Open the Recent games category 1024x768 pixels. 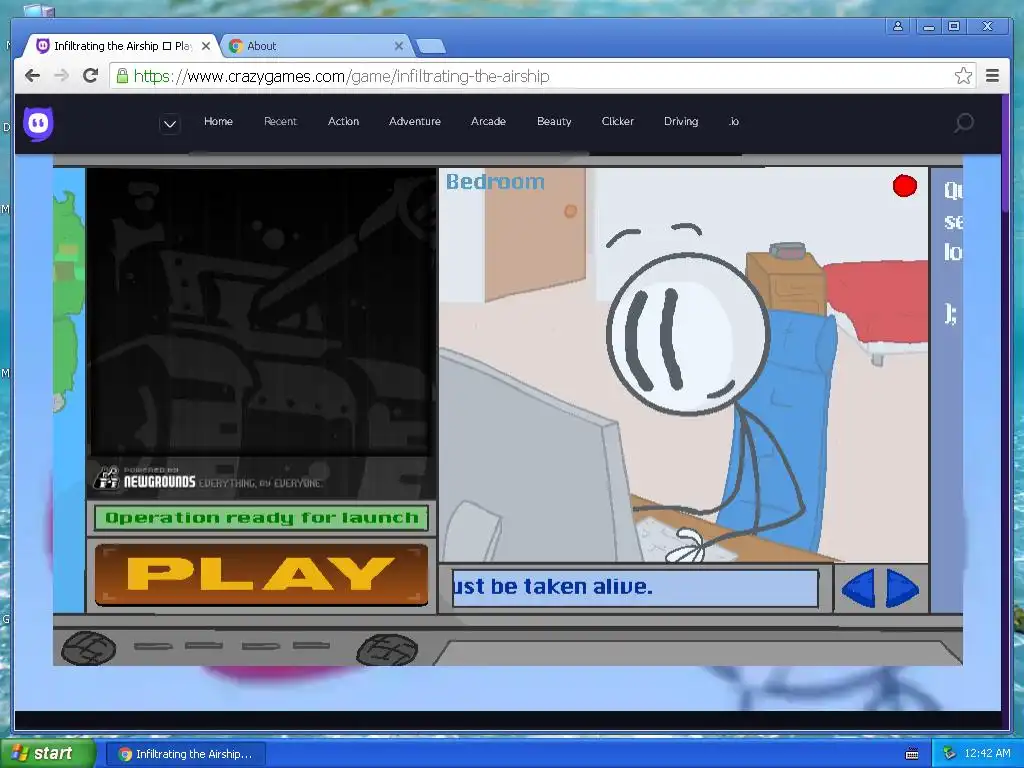point(280,121)
